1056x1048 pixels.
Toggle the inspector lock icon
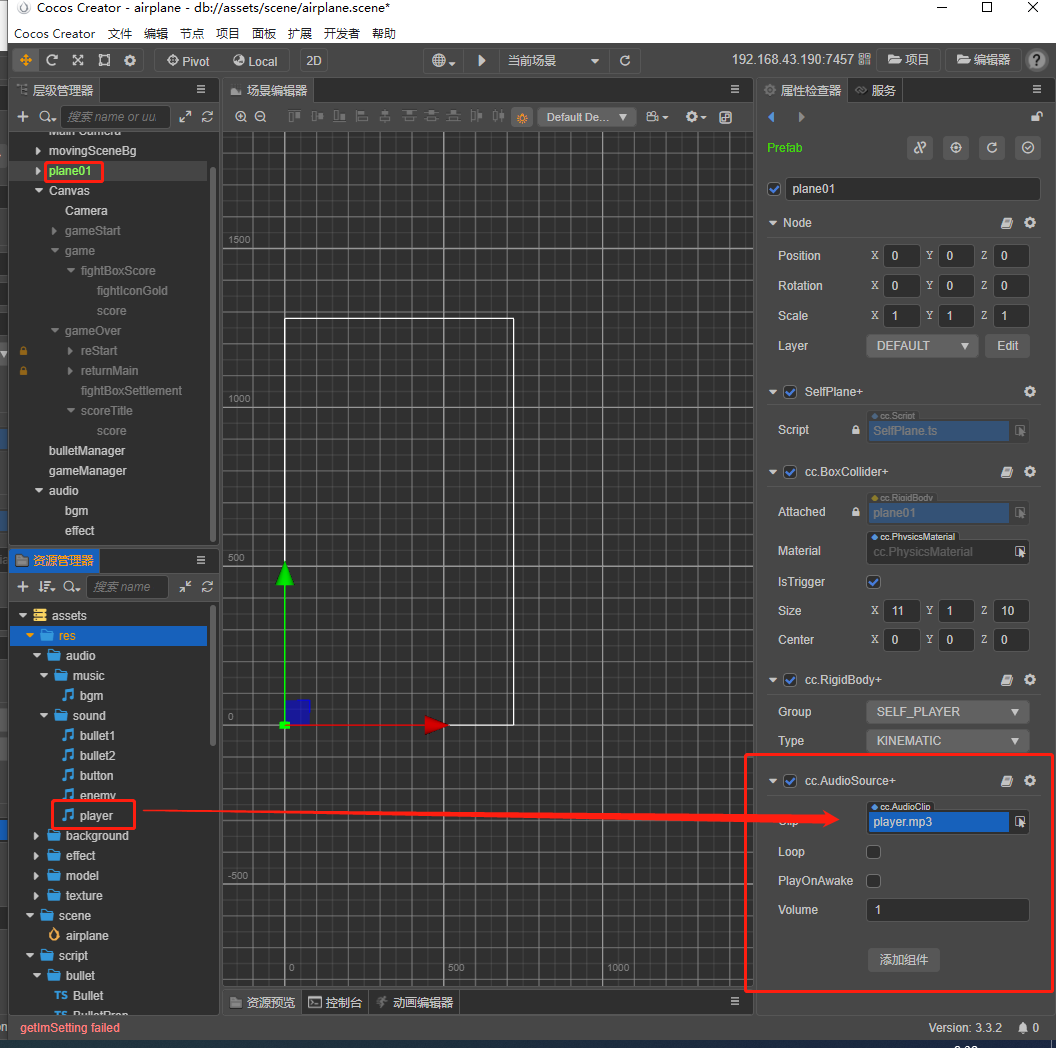click(1036, 117)
